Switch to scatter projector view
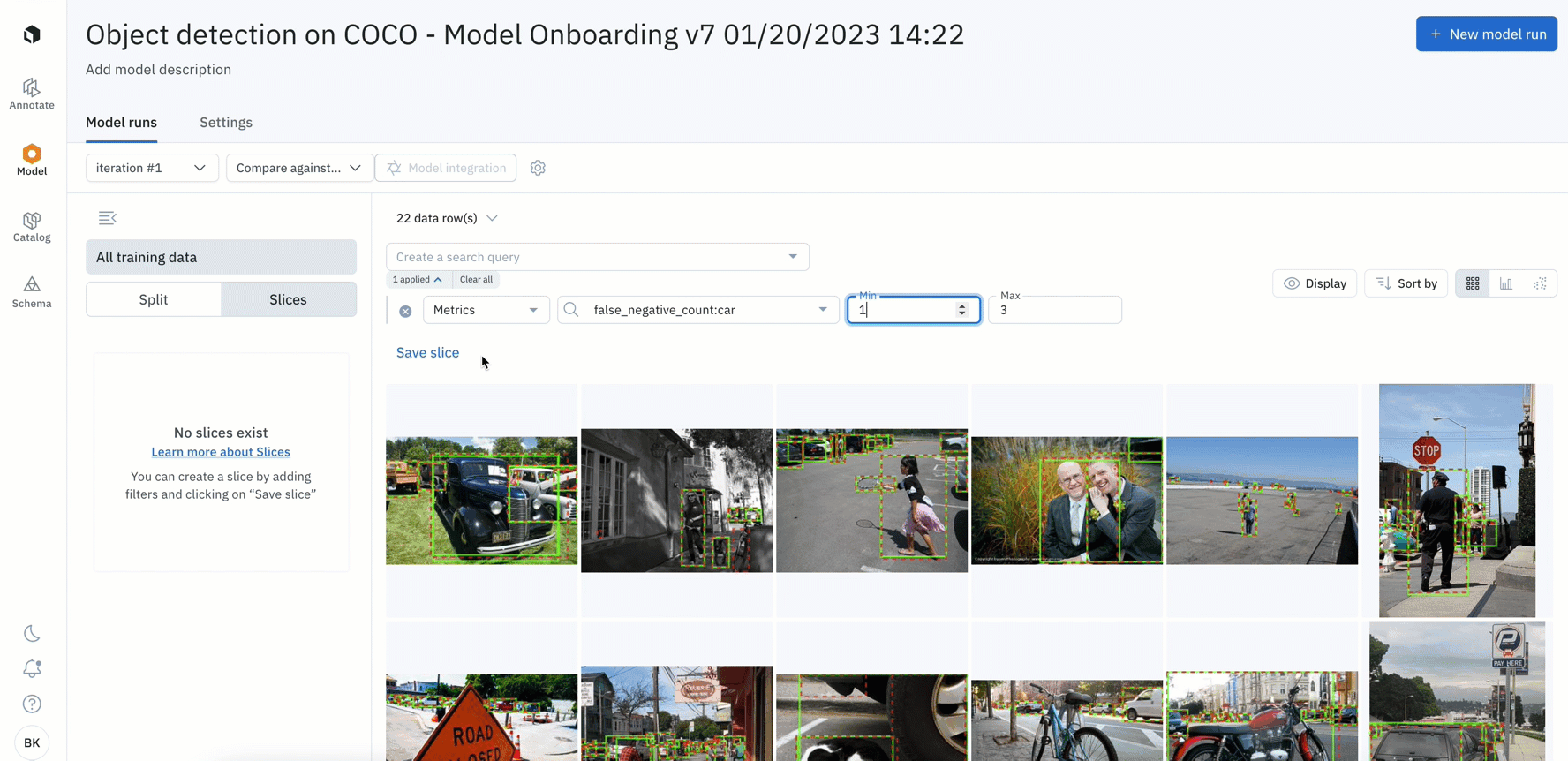The image size is (1568, 761). point(1540,283)
